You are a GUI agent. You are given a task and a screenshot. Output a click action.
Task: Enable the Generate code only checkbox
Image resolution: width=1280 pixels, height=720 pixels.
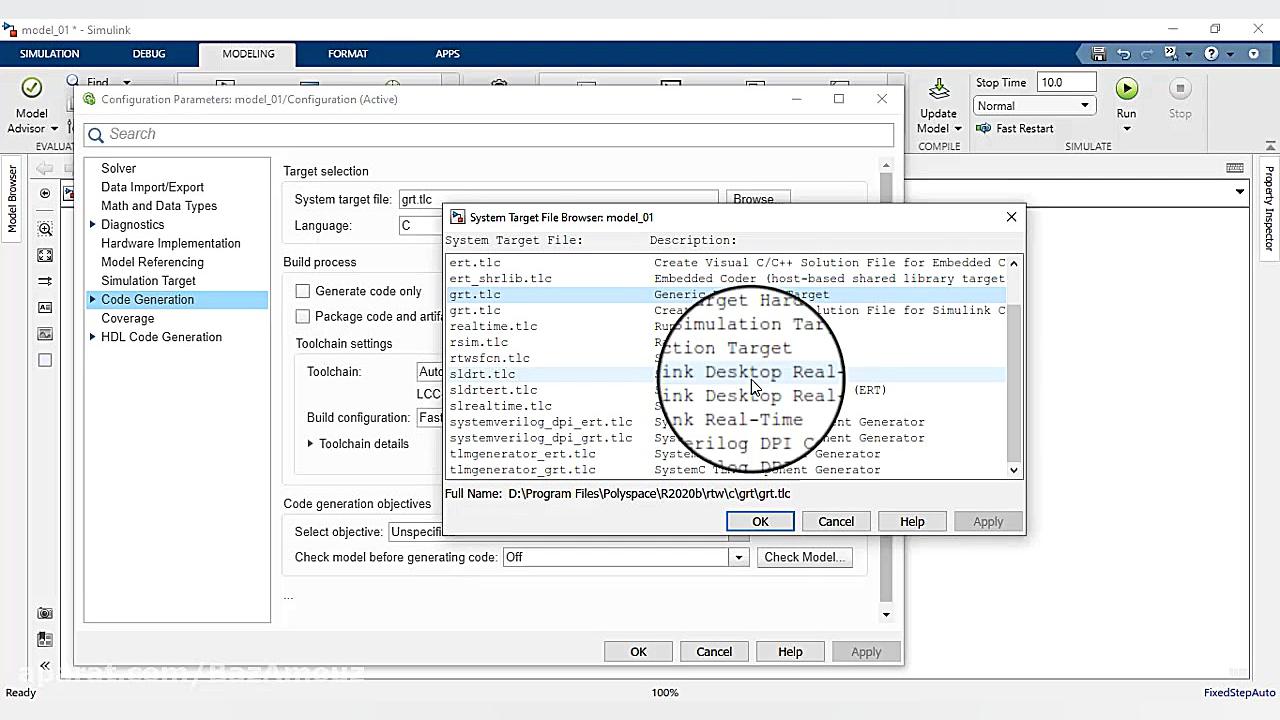[303, 291]
